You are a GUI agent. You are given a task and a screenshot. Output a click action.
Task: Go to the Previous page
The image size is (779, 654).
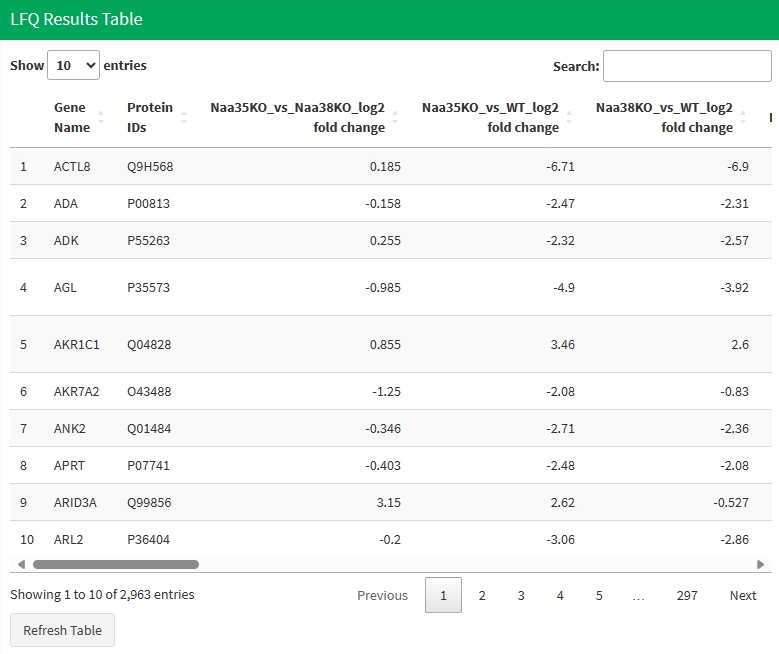coord(382,595)
